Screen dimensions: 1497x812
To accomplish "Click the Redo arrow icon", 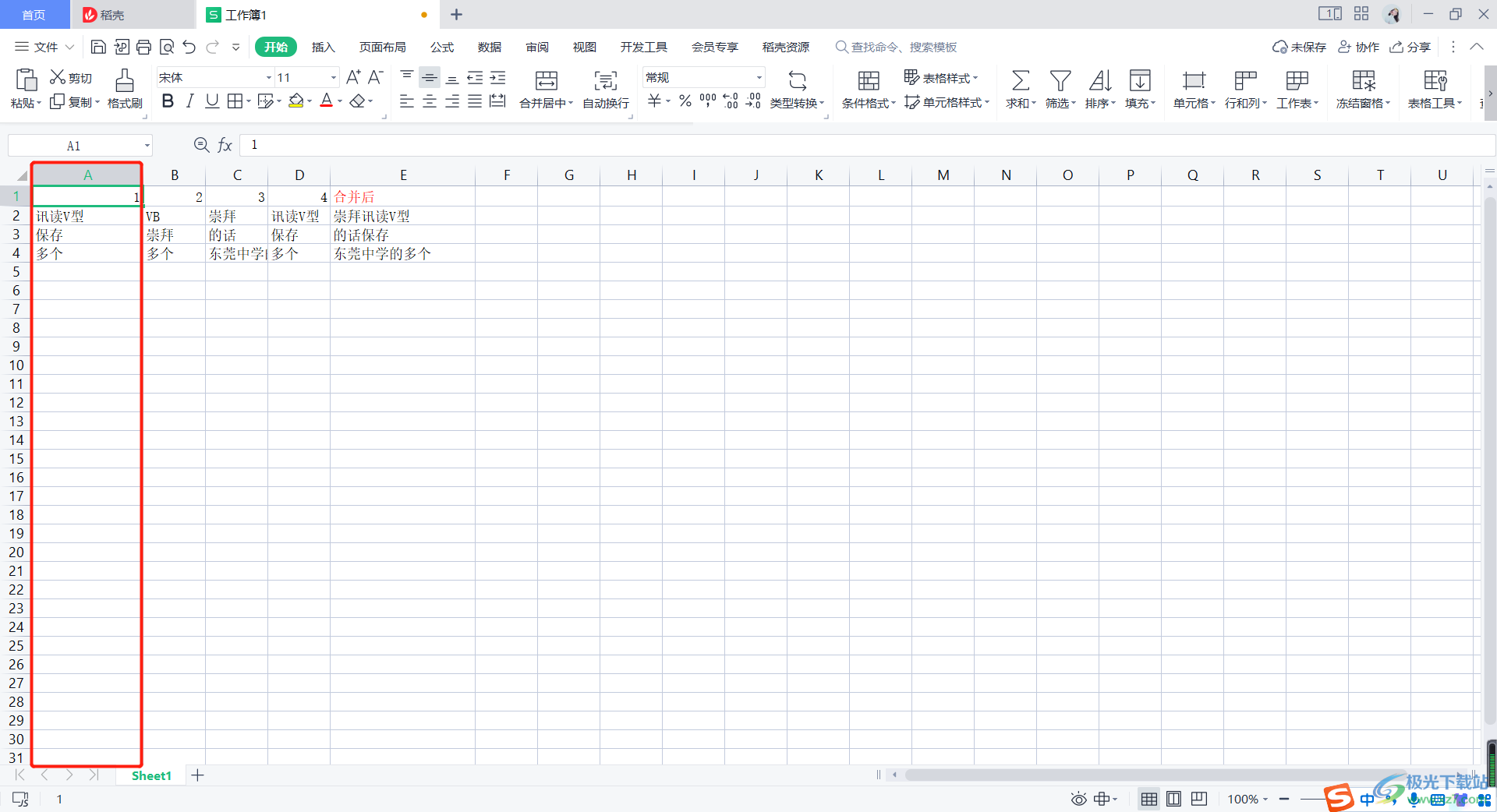I will tap(212, 47).
